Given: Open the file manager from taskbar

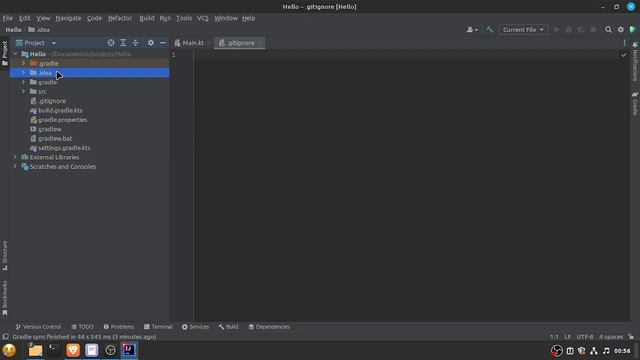Looking at the screenshot, I should point(36,350).
